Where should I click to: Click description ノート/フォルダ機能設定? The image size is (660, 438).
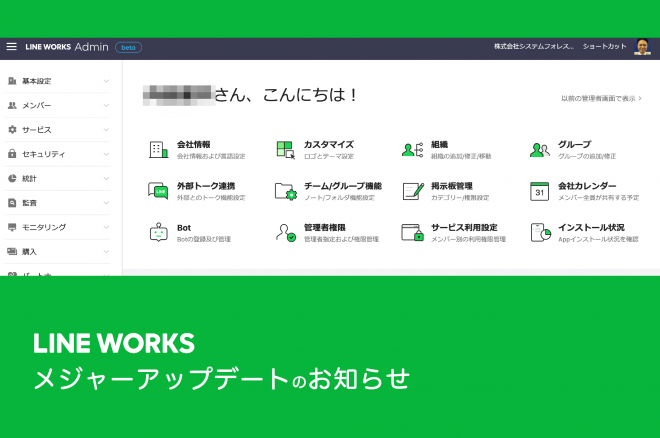tap(339, 198)
